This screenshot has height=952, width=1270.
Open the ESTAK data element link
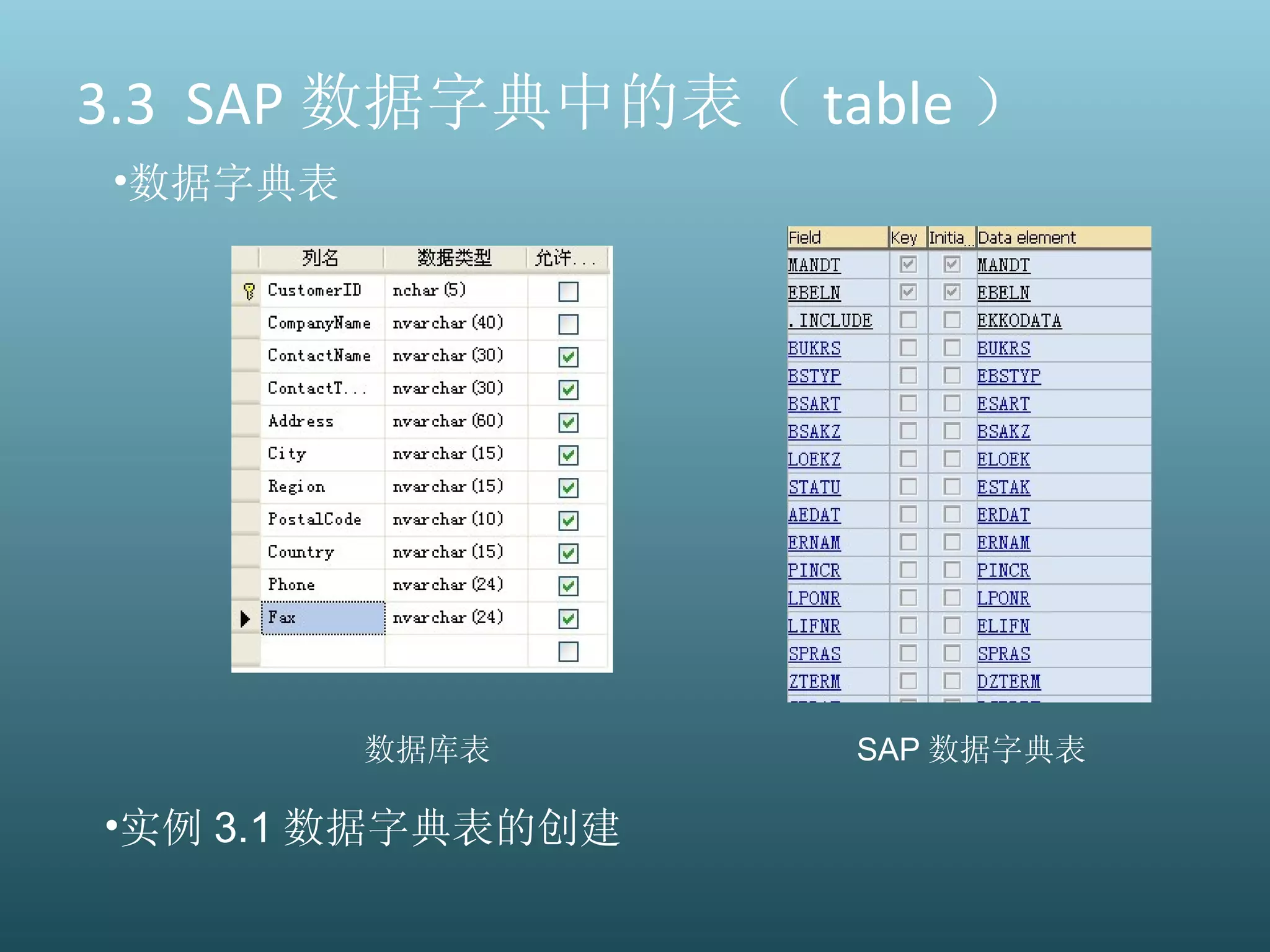[x=1003, y=487]
